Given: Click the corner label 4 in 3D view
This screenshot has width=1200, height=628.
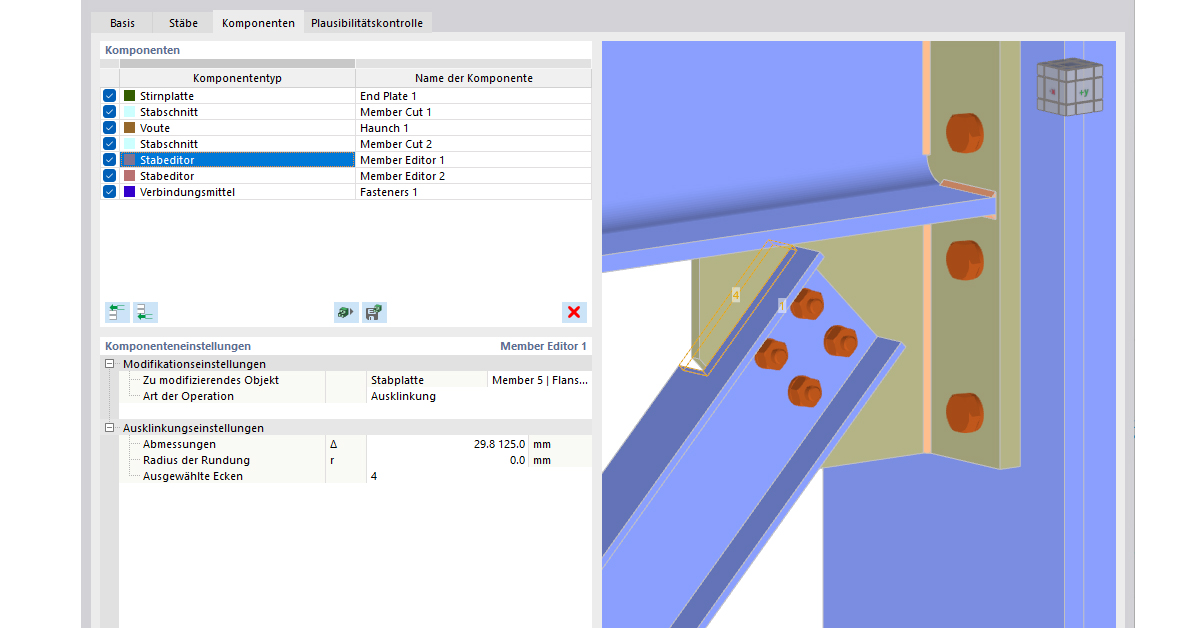Looking at the screenshot, I should coord(735,294).
